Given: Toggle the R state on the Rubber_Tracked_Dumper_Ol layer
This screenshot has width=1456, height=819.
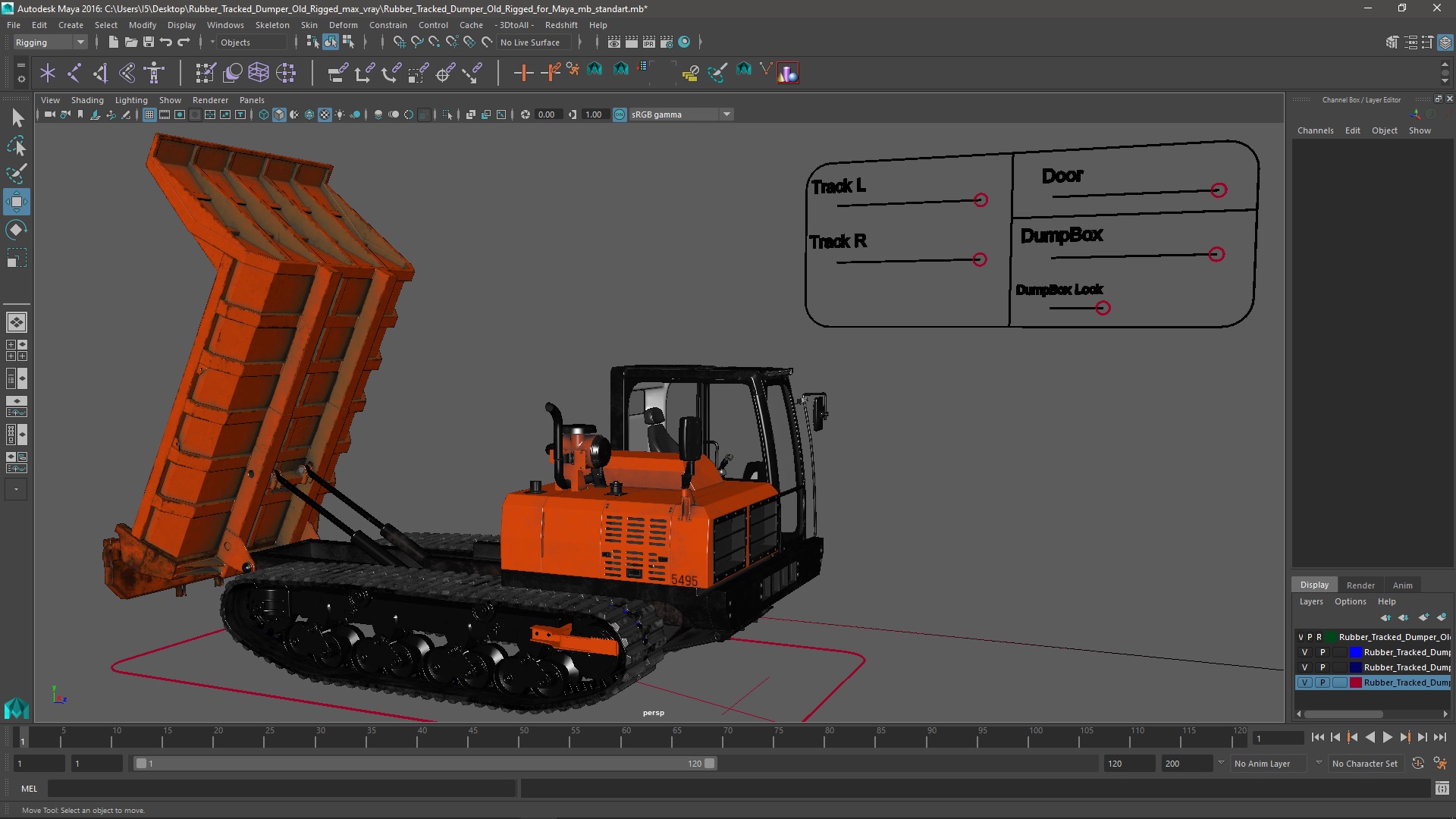Looking at the screenshot, I should [1319, 637].
